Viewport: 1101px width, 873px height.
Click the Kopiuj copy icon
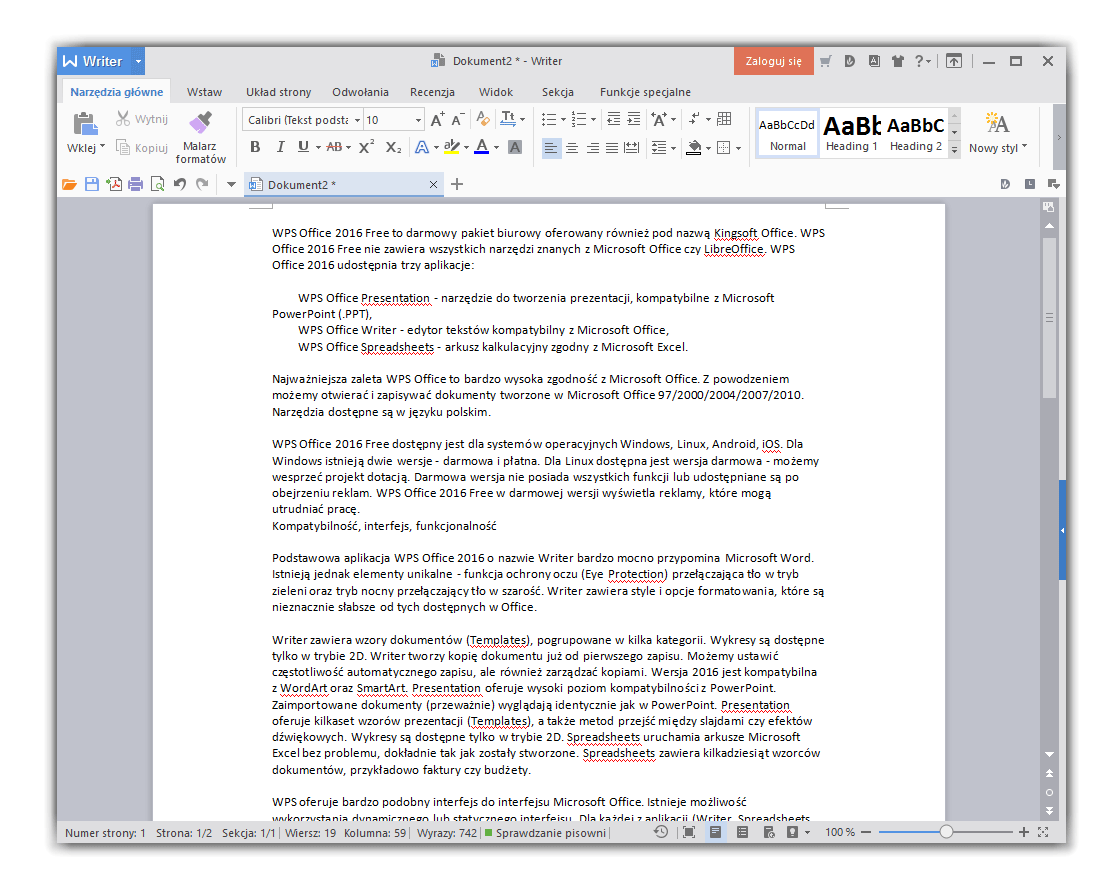(124, 147)
